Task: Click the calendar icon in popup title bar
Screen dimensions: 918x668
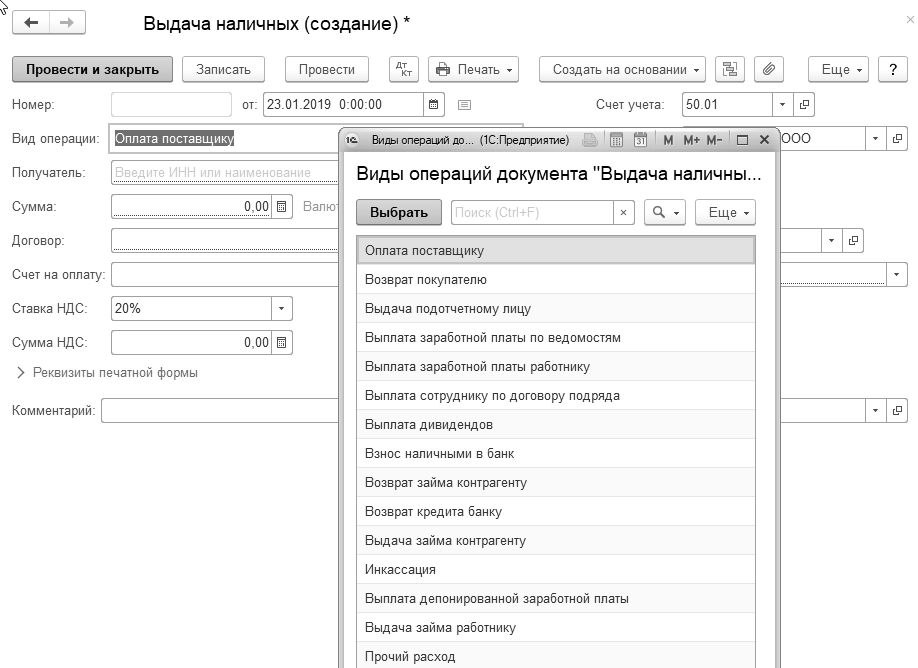Action: [x=640, y=140]
